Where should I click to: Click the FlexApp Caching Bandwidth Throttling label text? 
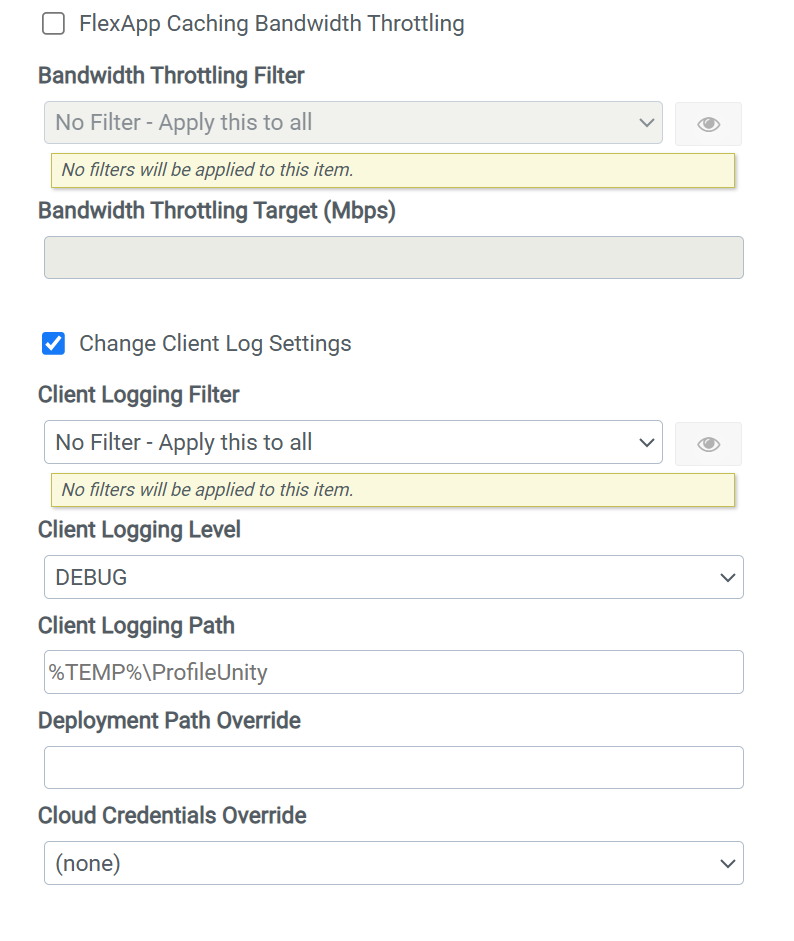(x=272, y=24)
